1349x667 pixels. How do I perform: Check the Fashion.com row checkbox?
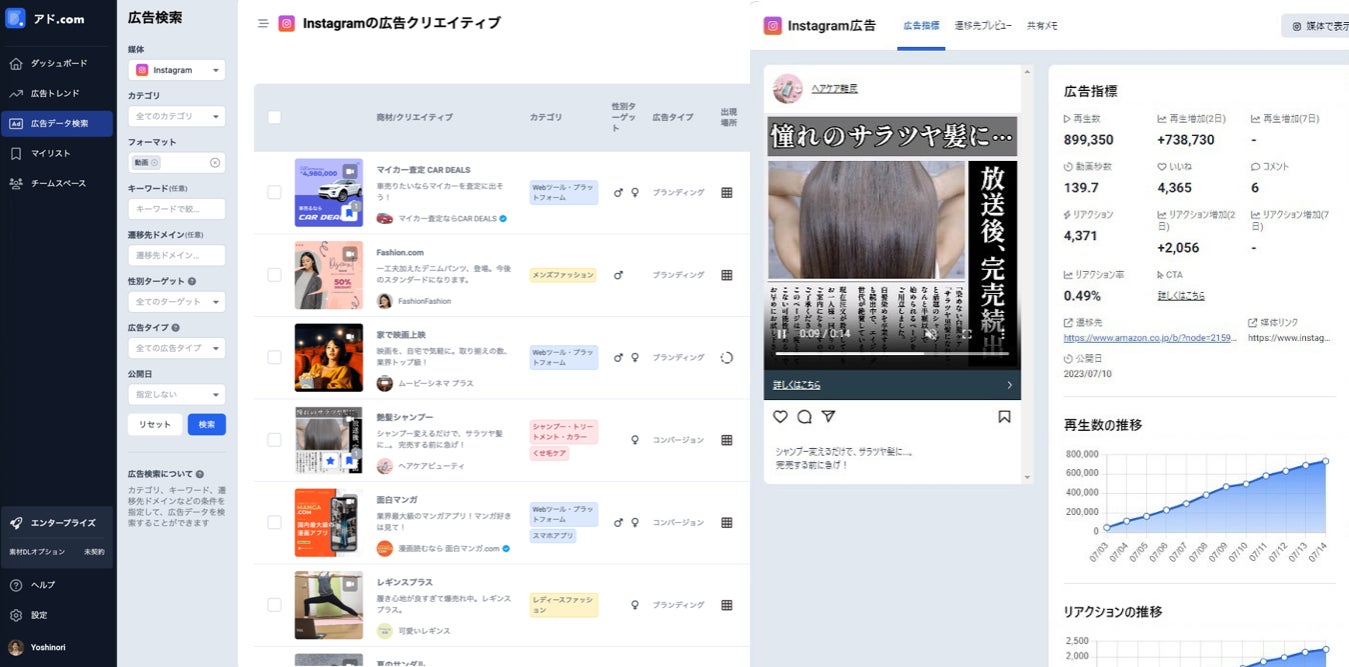274,274
